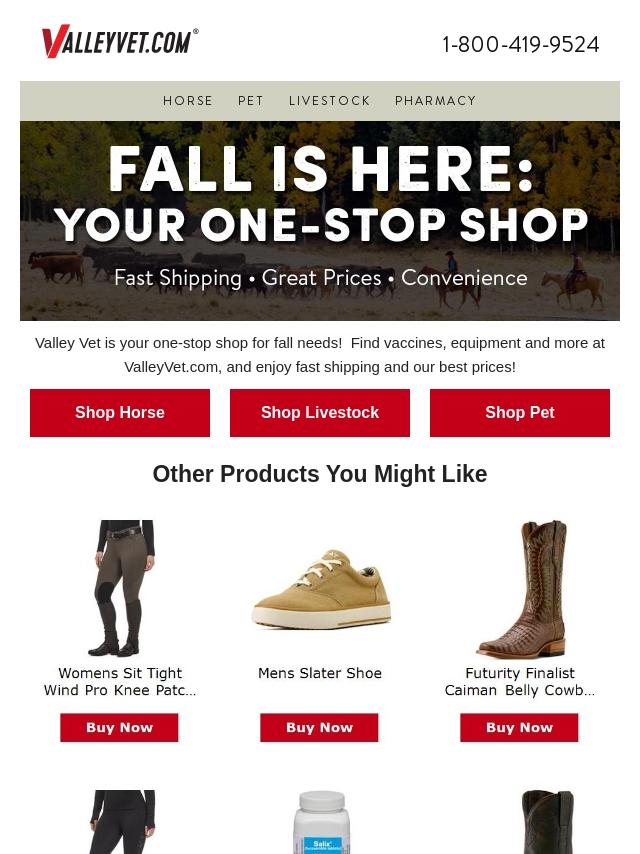The image size is (640, 854).
Task: Buy Now for Futurity Finalist boot
Action: point(519,728)
